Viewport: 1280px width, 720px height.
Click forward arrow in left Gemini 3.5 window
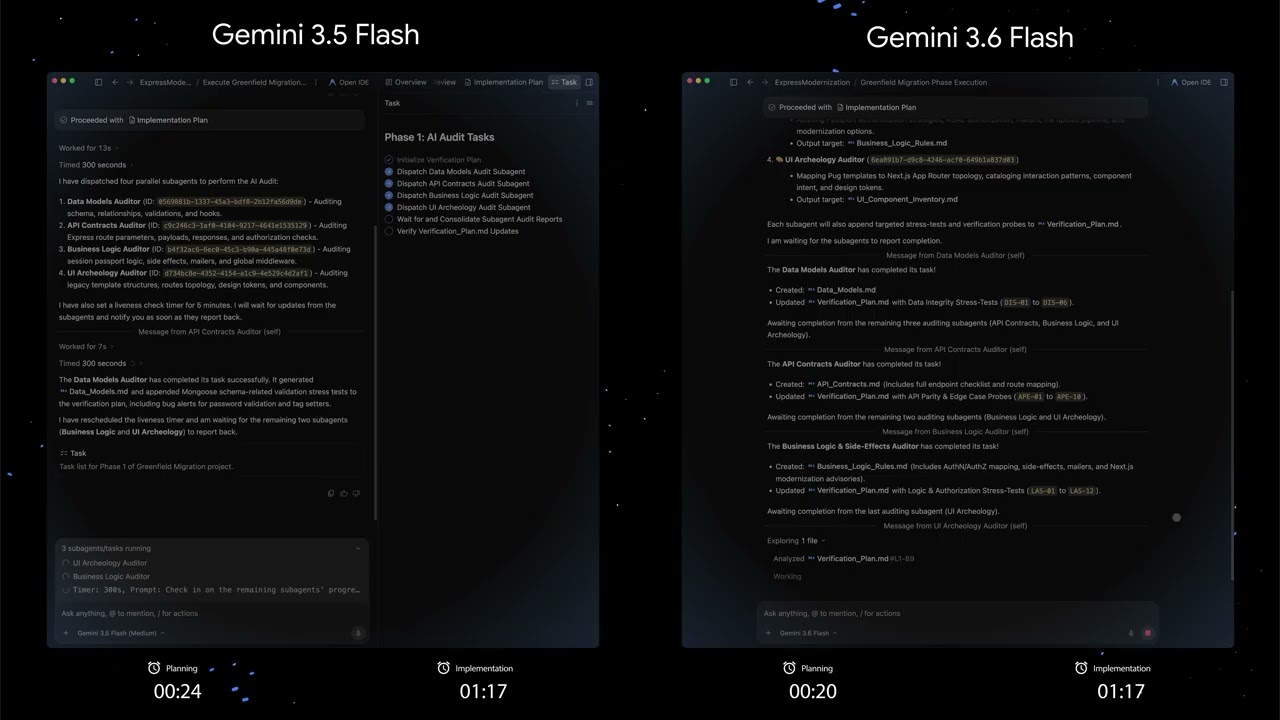[x=129, y=82]
